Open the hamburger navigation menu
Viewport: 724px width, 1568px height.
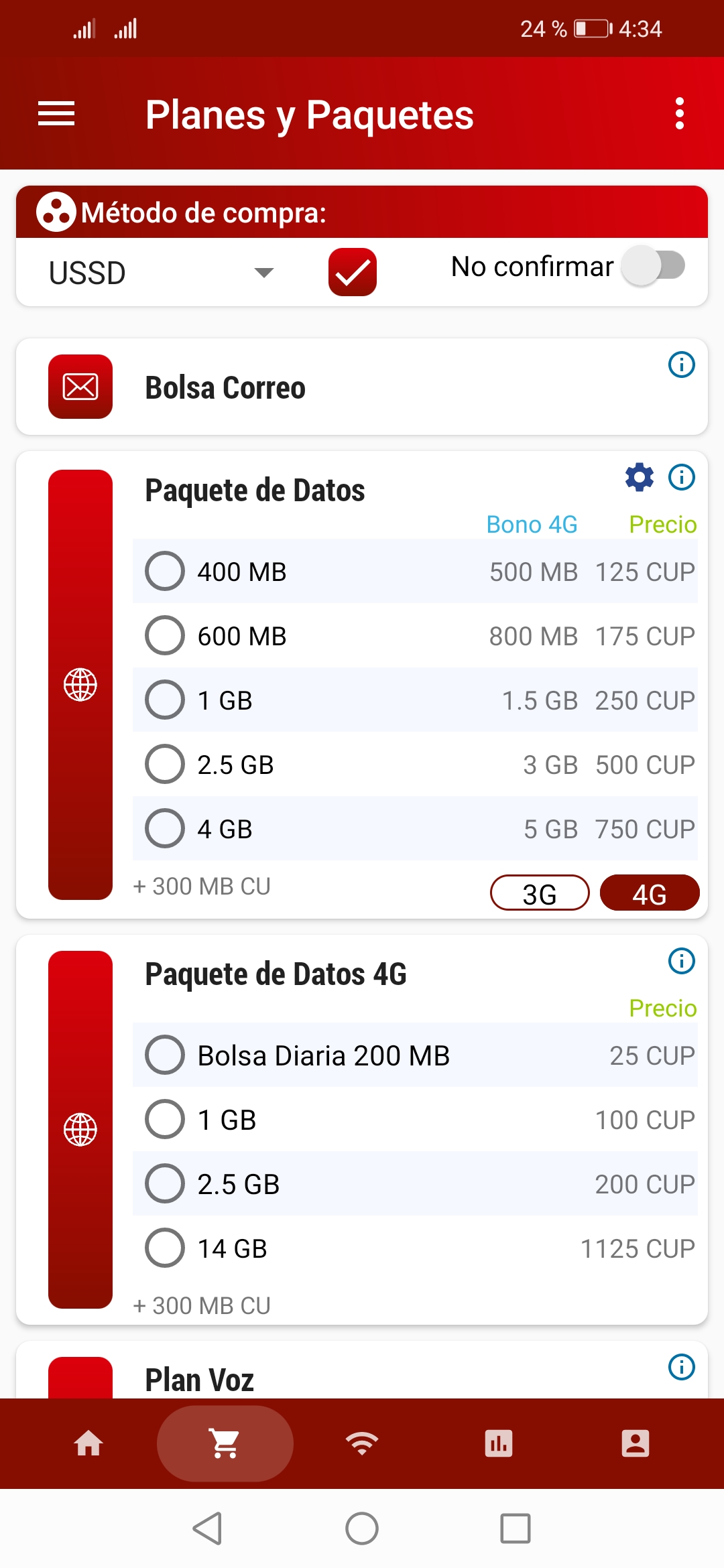click(56, 114)
